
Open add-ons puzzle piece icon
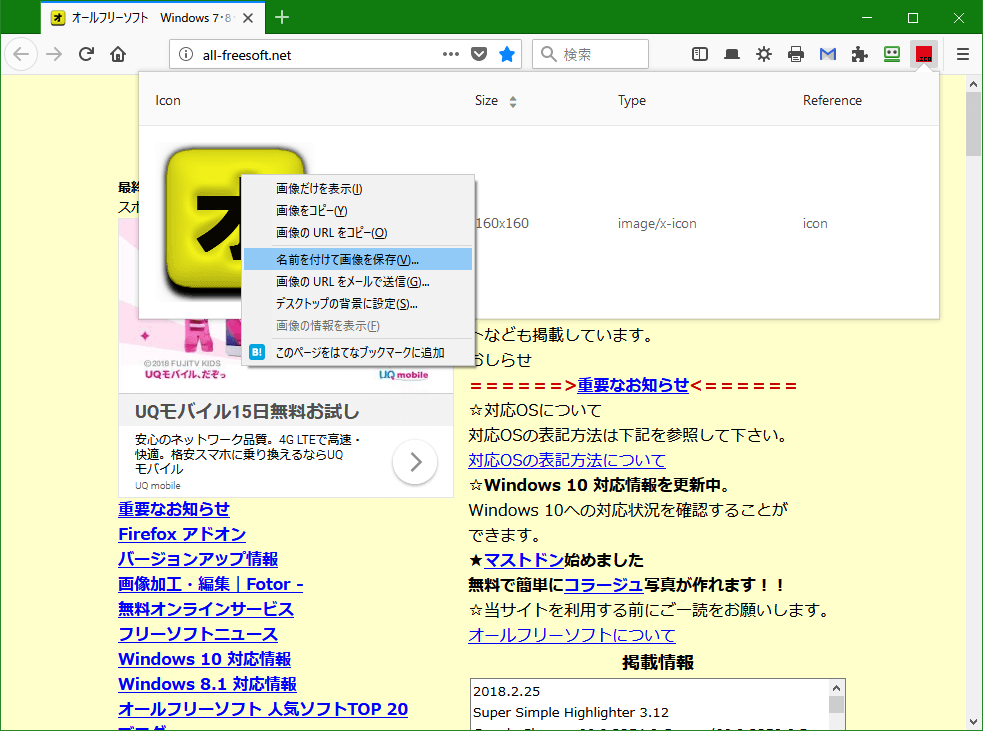(859, 55)
